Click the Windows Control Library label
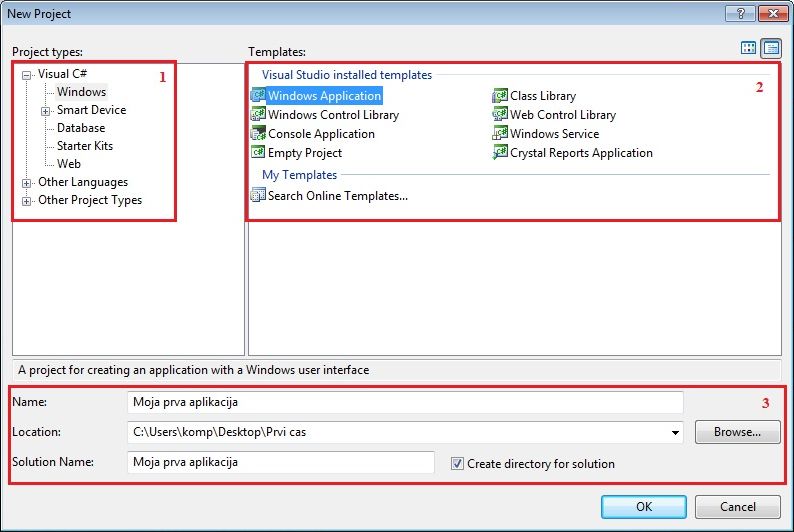 [333, 115]
